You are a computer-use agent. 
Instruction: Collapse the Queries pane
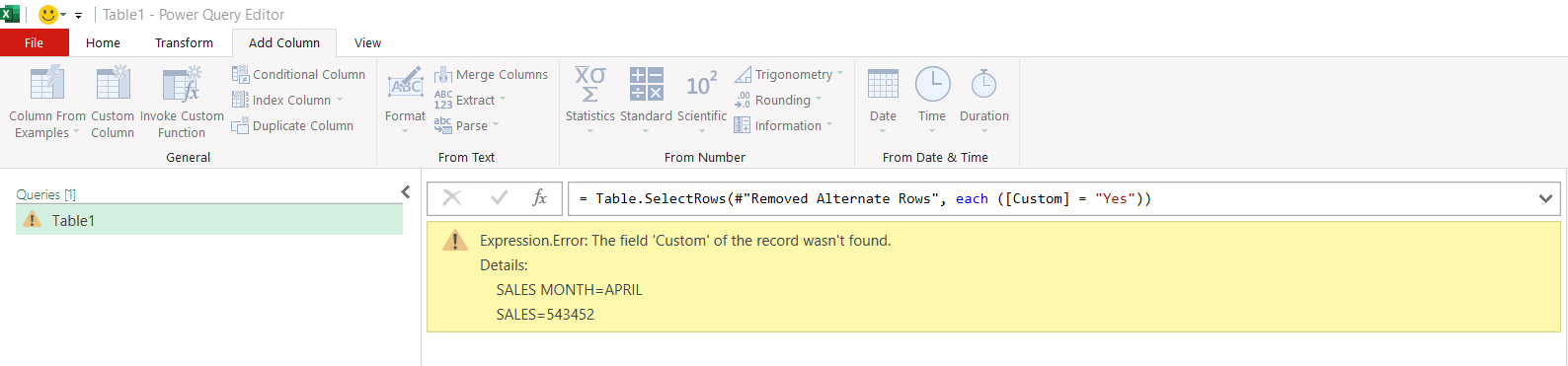405,192
